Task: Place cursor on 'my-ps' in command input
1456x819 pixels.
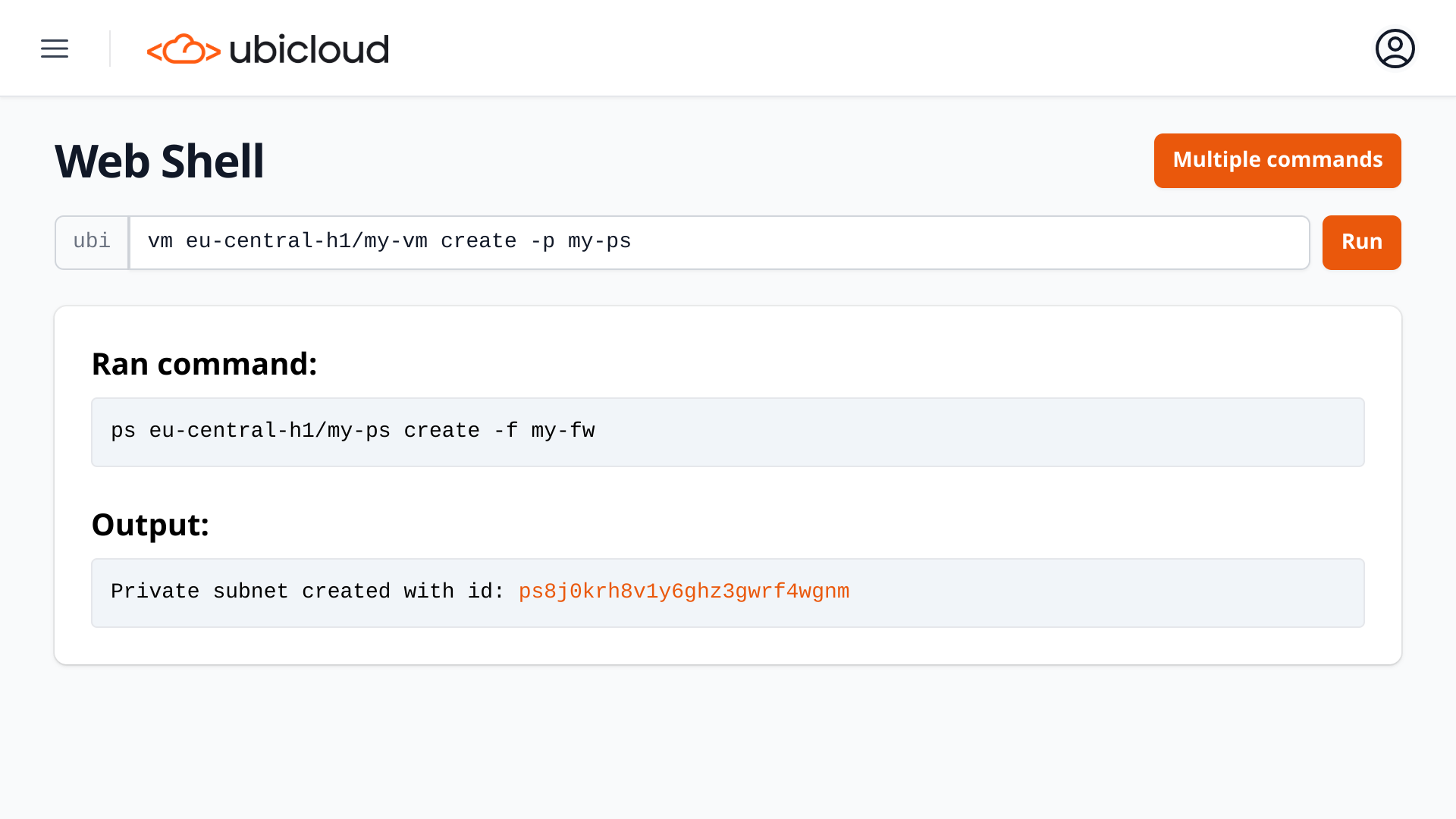Action: pyautogui.click(x=599, y=242)
